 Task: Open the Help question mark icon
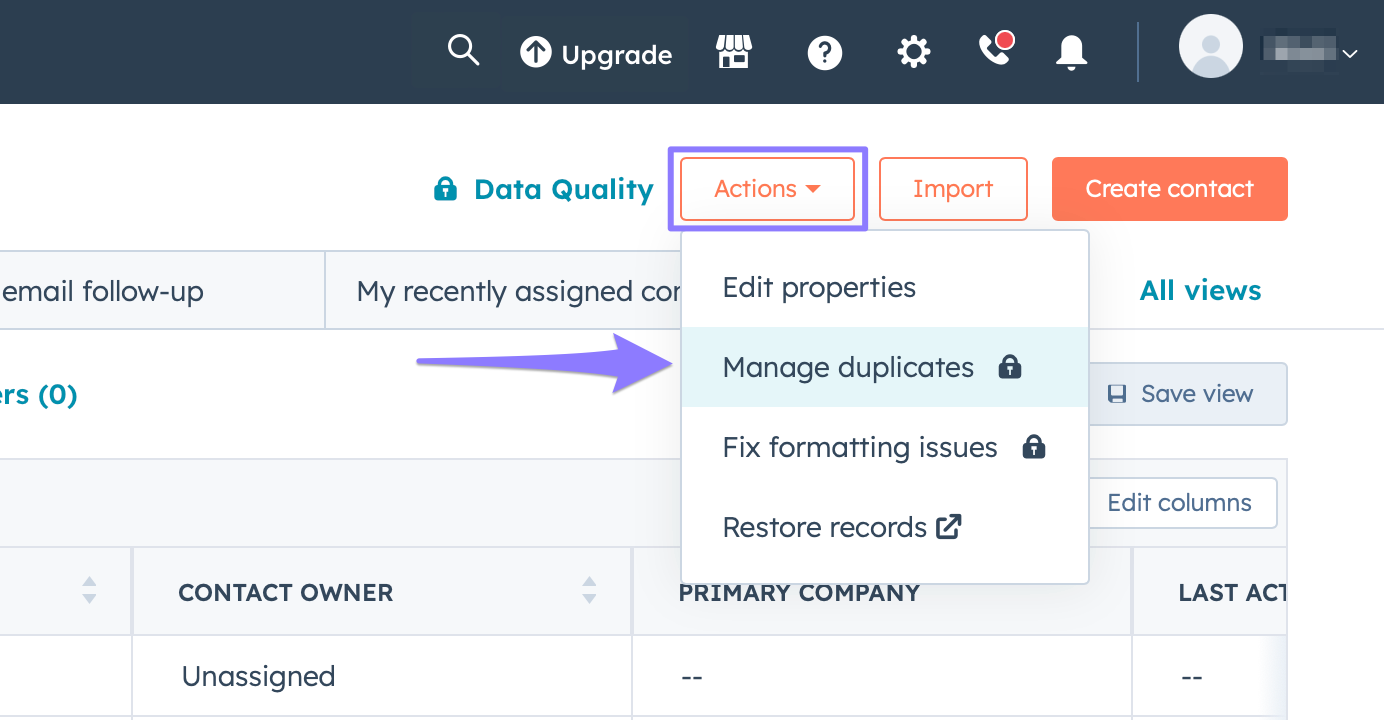[825, 52]
